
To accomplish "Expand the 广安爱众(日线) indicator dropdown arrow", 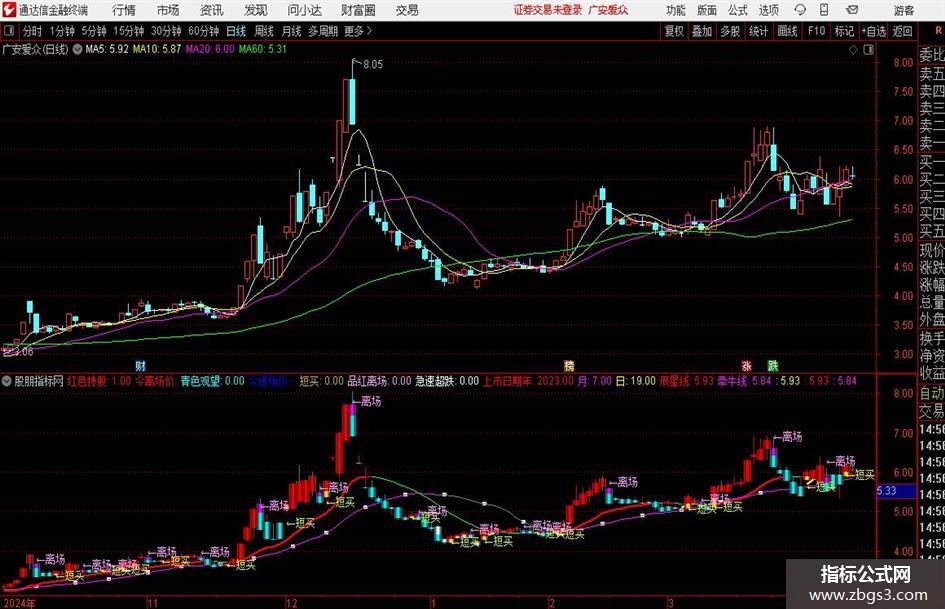I will [x=77, y=49].
